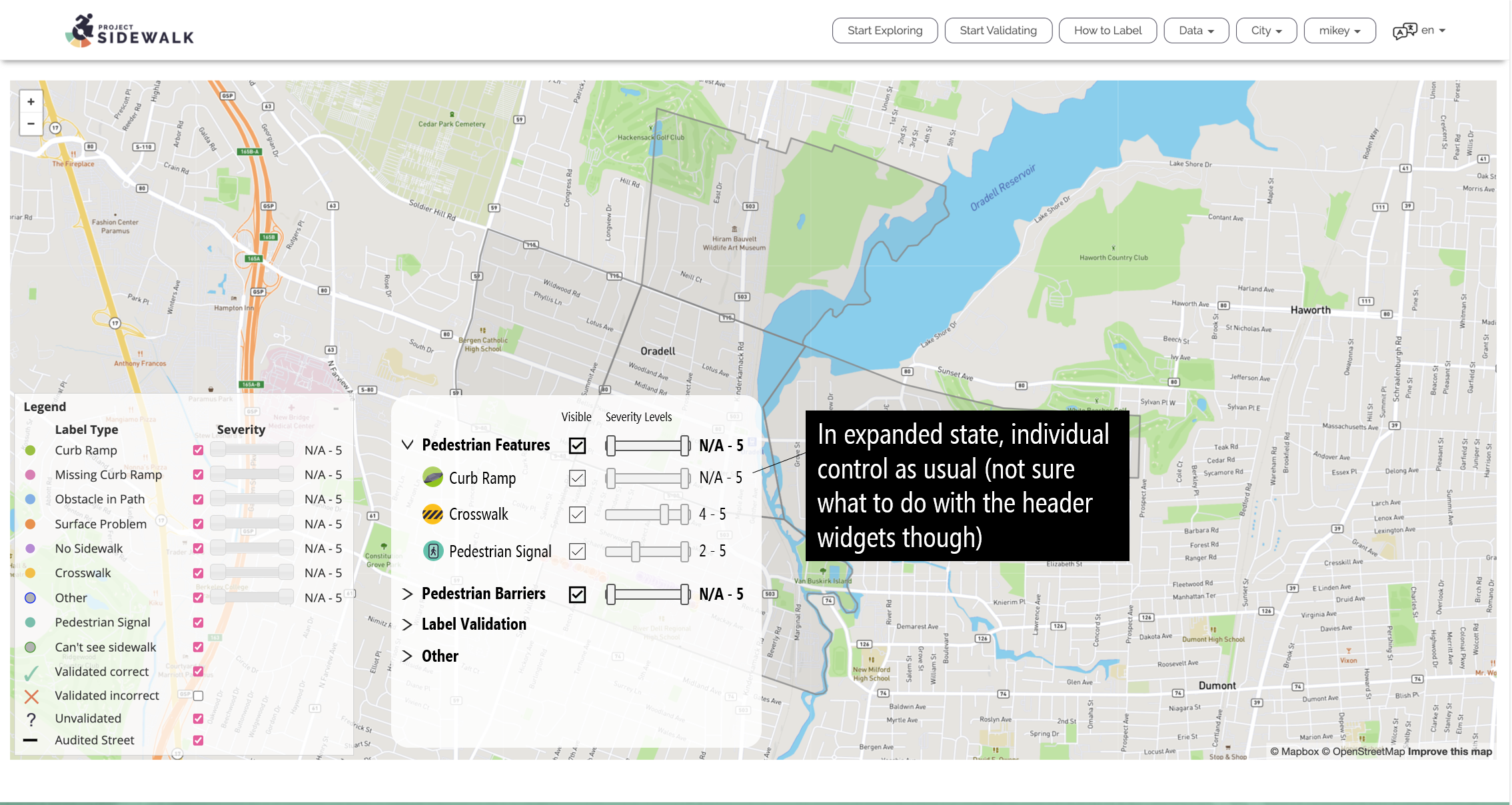This screenshot has height=805, width=1512.
Task: Open the mikey account menu
Action: (1339, 30)
